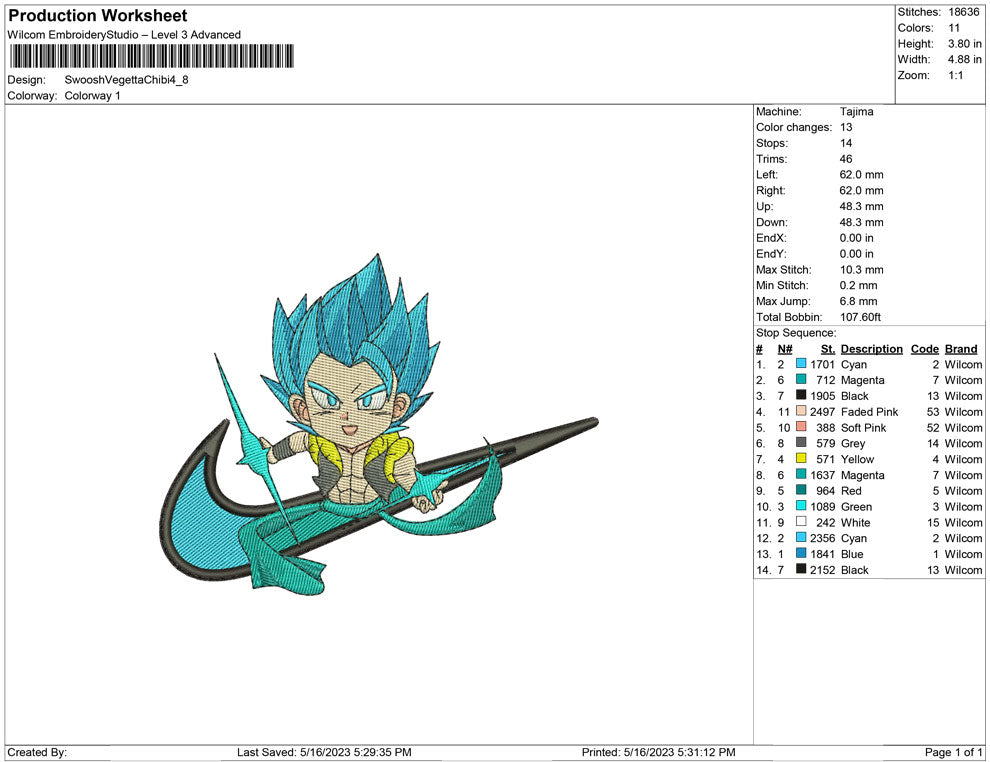
Task: Click the 'Stop Sequence:' label
Action: (796, 333)
